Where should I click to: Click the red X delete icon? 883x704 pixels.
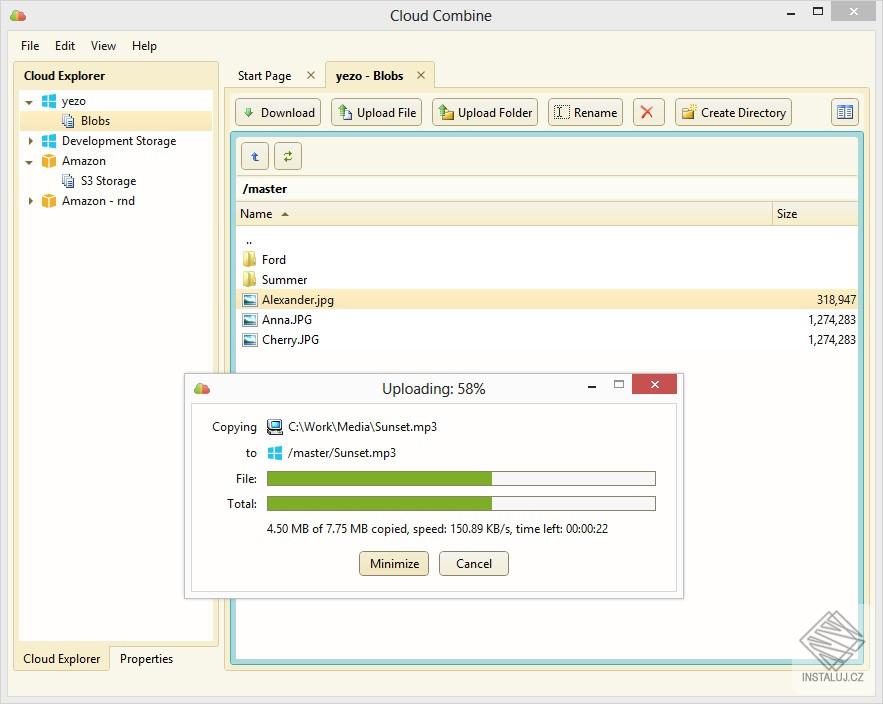(x=647, y=113)
